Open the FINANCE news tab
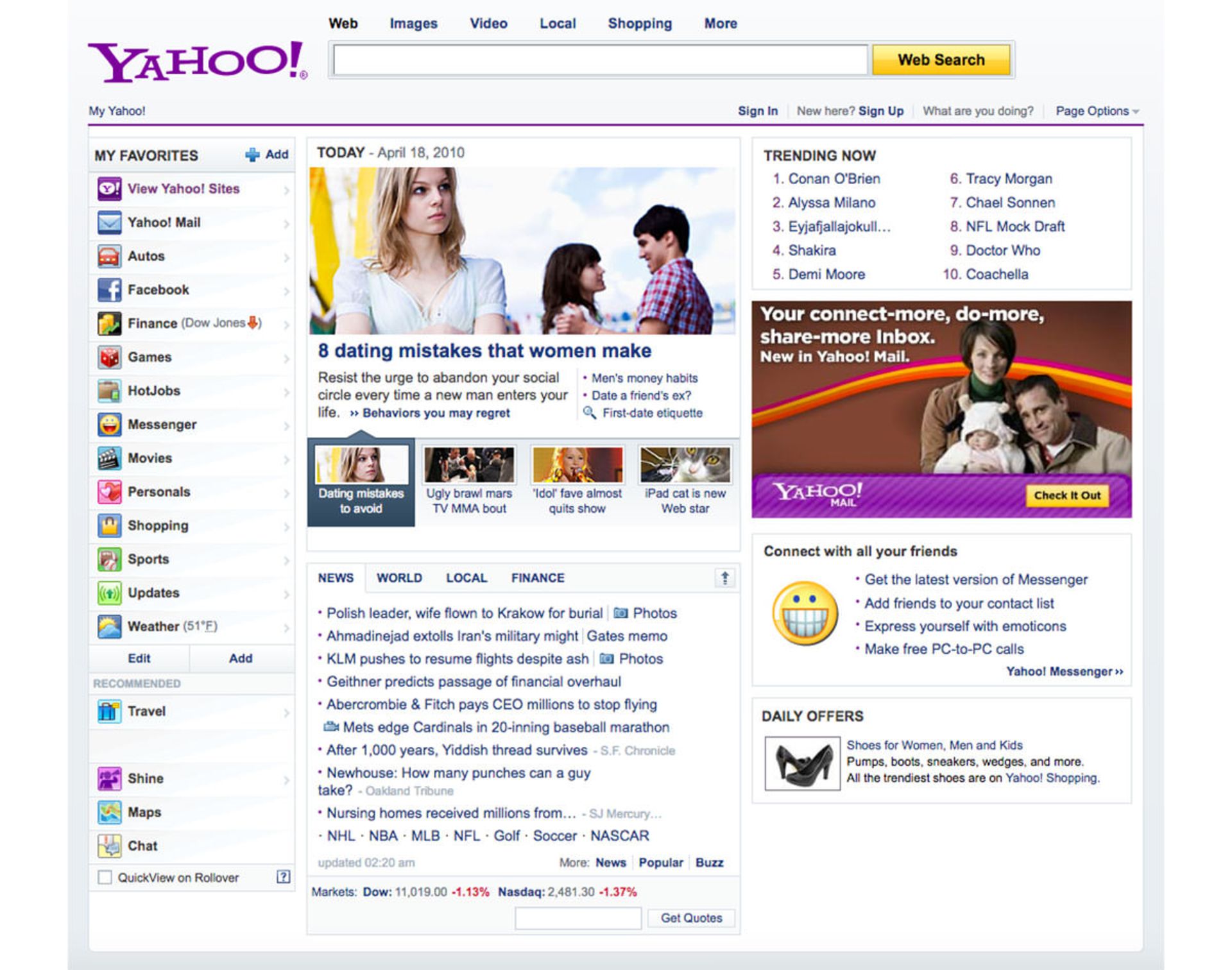1232x970 pixels. (x=538, y=578)
